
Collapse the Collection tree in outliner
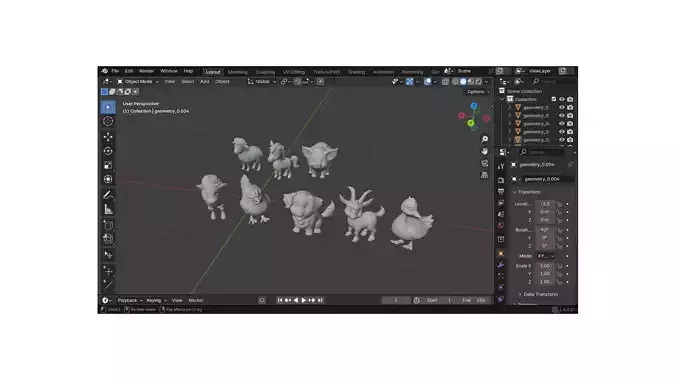point(502,99)
